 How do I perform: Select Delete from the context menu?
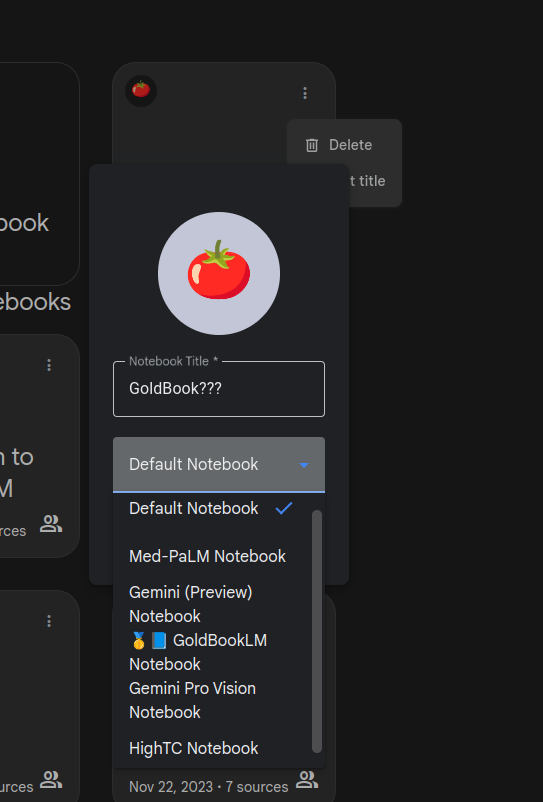(x=344, y=145)
